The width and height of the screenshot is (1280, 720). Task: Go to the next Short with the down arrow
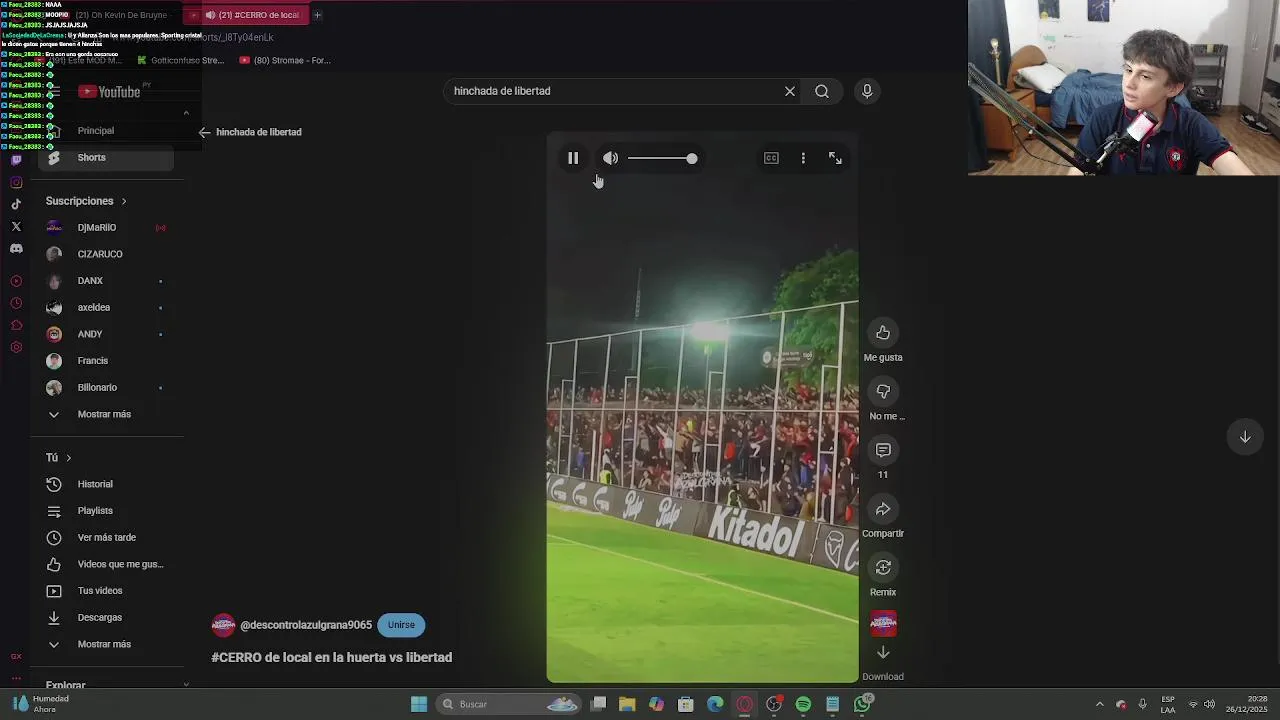[1245, 437]
